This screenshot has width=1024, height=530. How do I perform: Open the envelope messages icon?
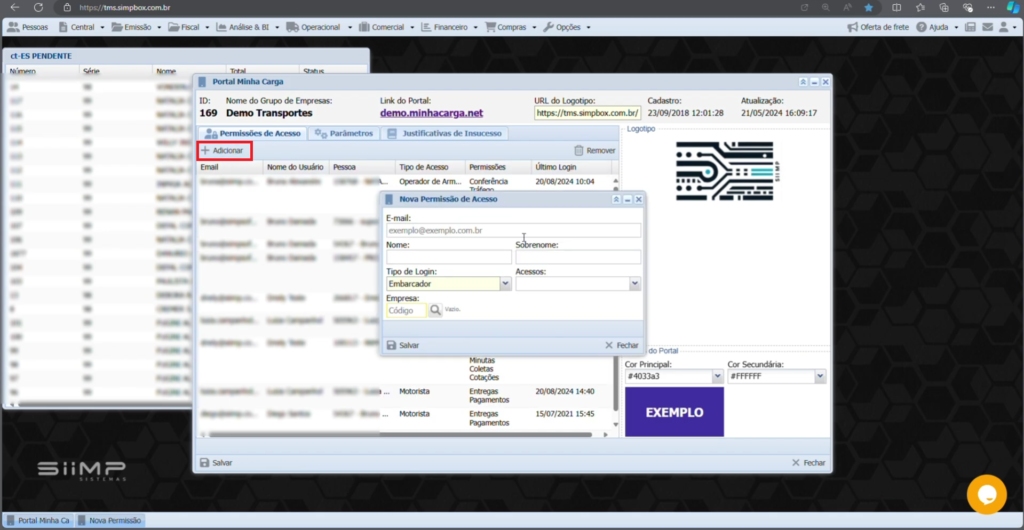[987, 27]
